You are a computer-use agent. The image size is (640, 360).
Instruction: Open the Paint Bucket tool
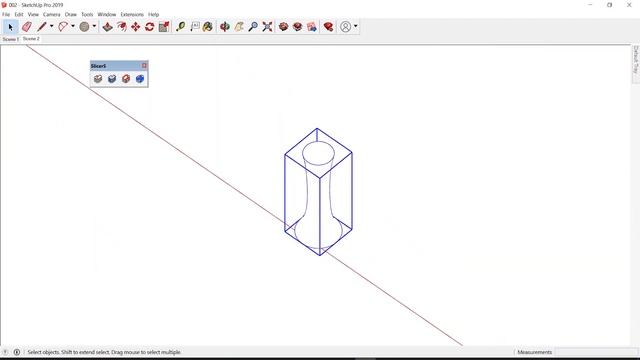pyautogui.click(x=208, y=27)
